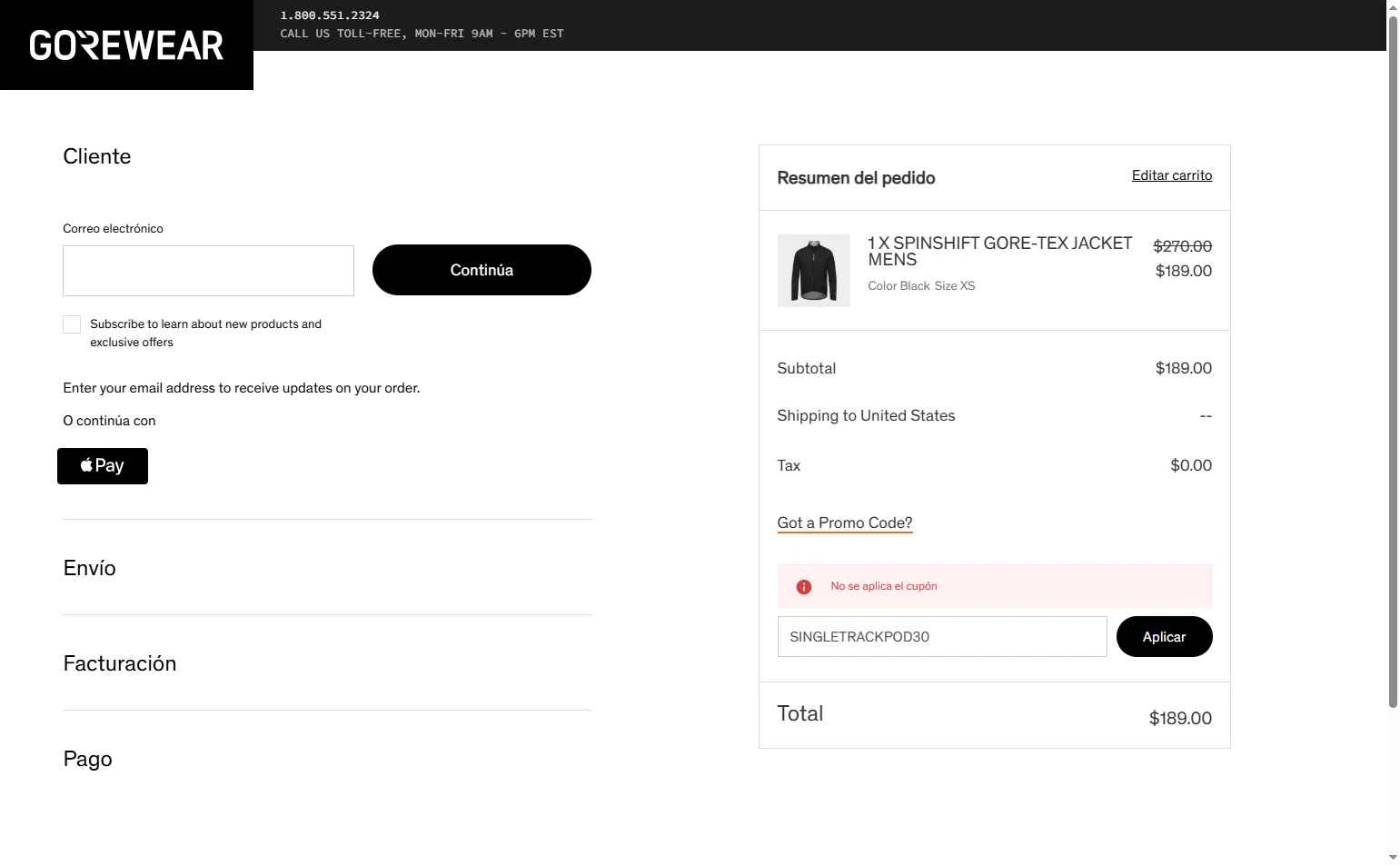Click the red coupon error info icon
The width and height of the screenshot is (1400, 866).
804,587
